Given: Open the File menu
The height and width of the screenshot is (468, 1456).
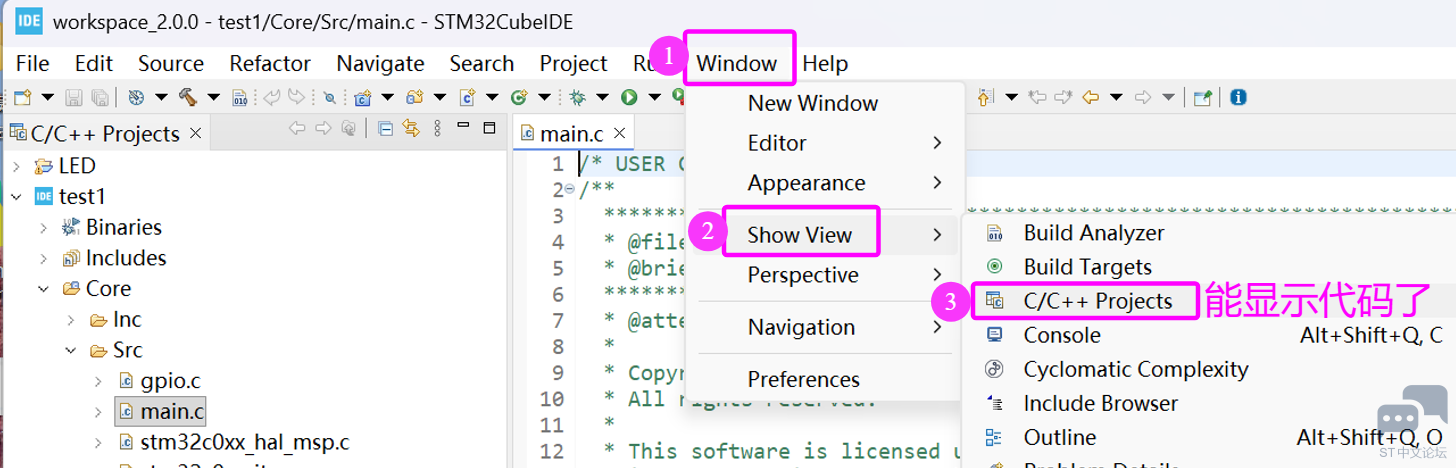Looking at the screenshot, I should click(x=33, y=63).
